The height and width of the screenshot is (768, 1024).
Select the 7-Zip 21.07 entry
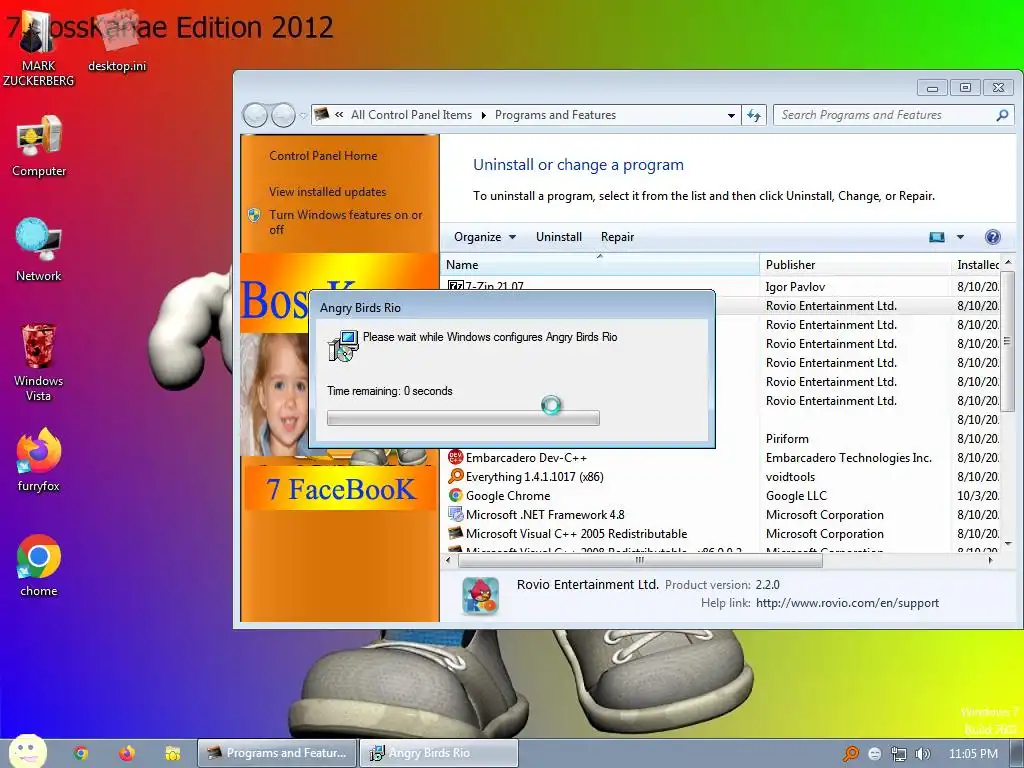pyautogui.click(x=494, y=285)
